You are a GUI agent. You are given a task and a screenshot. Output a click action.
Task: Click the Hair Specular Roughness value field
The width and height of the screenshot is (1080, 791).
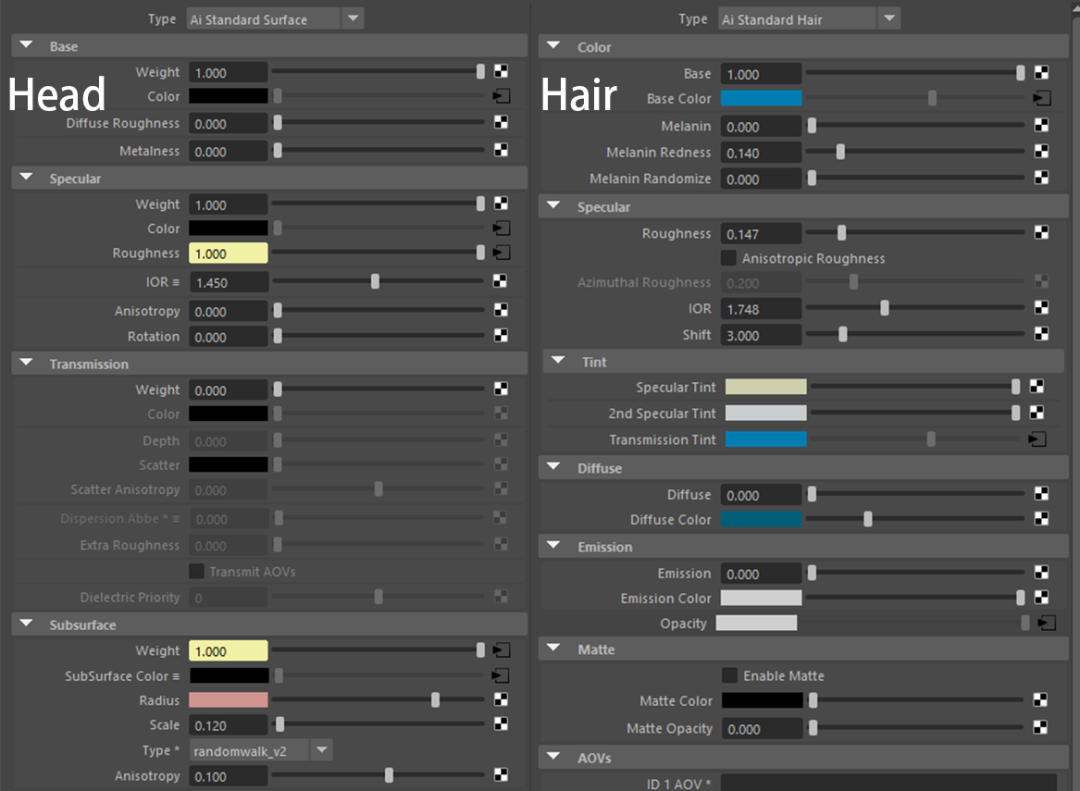(x=761, y=234)
